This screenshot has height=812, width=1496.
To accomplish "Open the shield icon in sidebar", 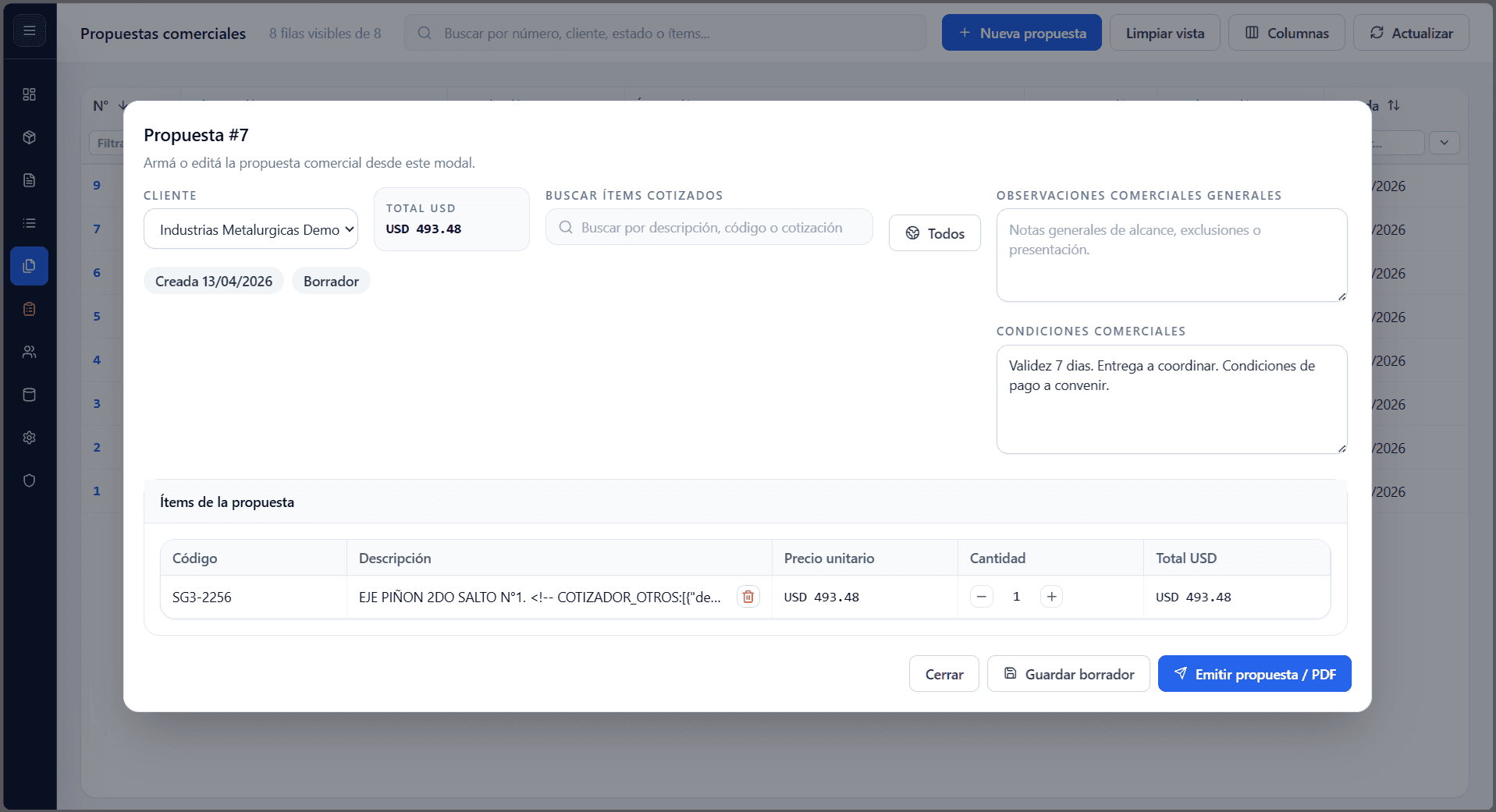I will (x=30, y=480).
